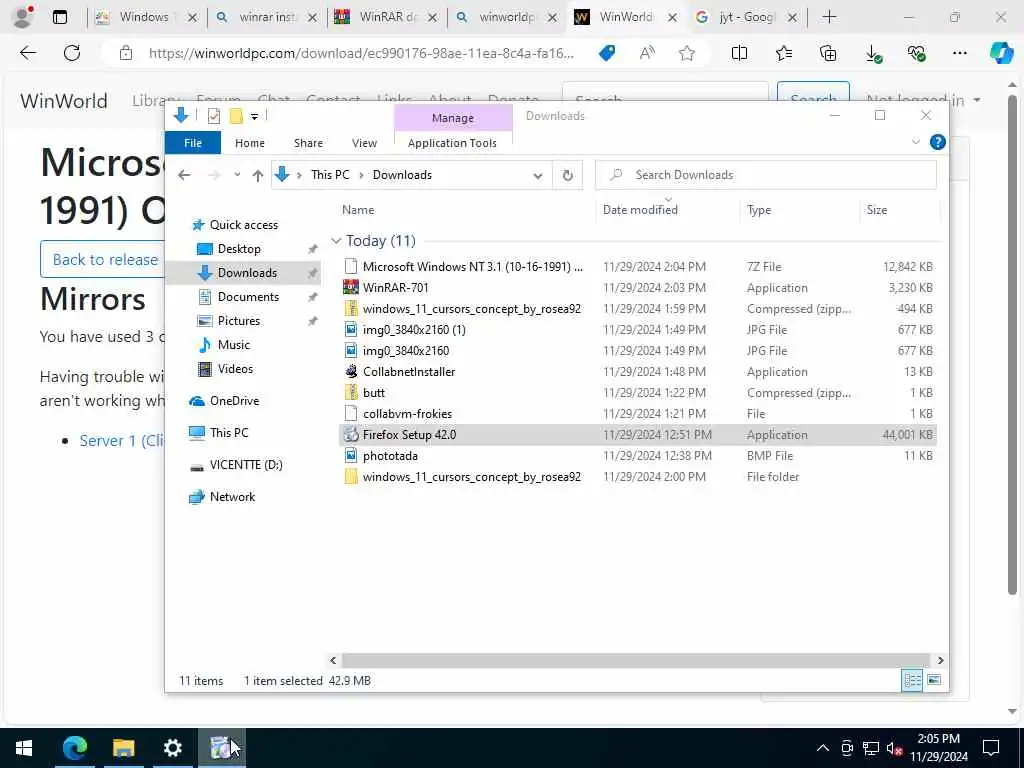Open the notification center
This screenshot has width=1024, height=768.
(x=991, y=748)
